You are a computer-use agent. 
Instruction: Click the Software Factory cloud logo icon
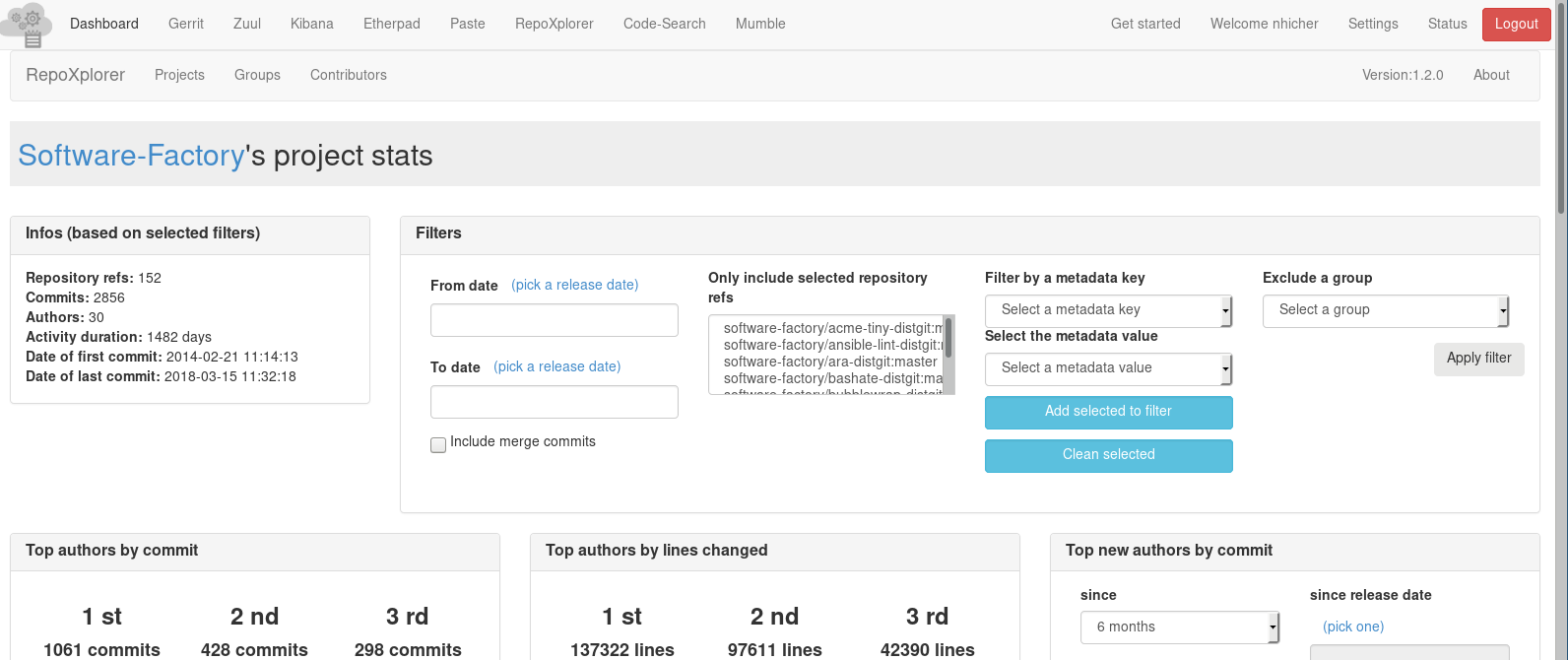[28, 25]
